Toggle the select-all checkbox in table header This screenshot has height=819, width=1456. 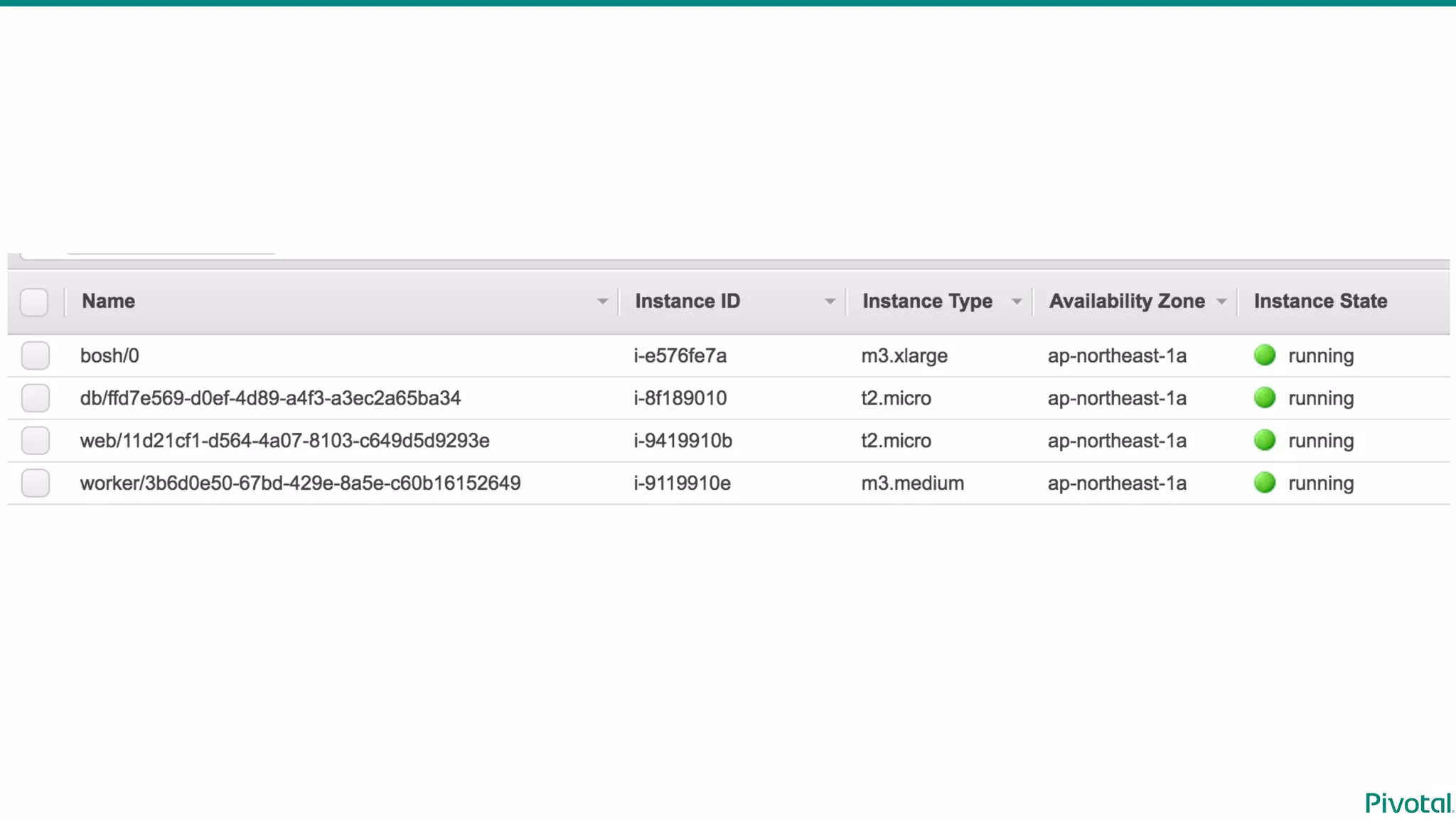(34, 302)
